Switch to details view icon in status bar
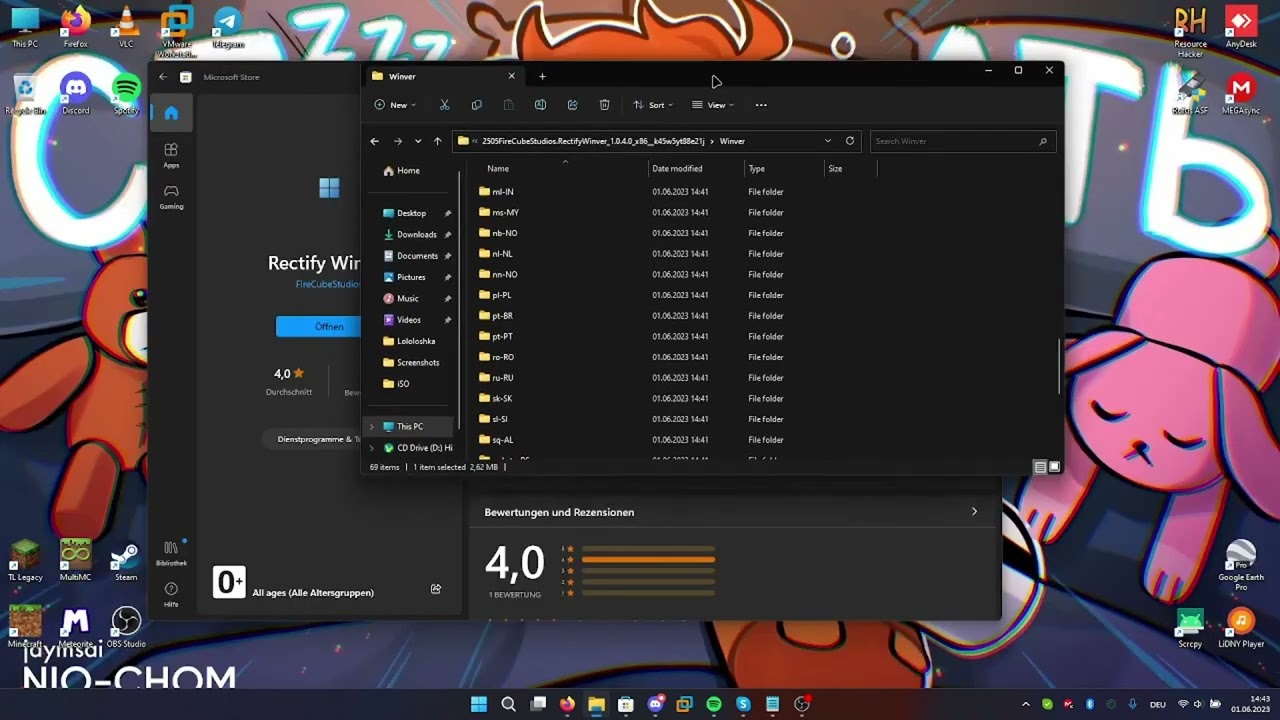The image size is (1280, 720). click(x=1040, y=467)
